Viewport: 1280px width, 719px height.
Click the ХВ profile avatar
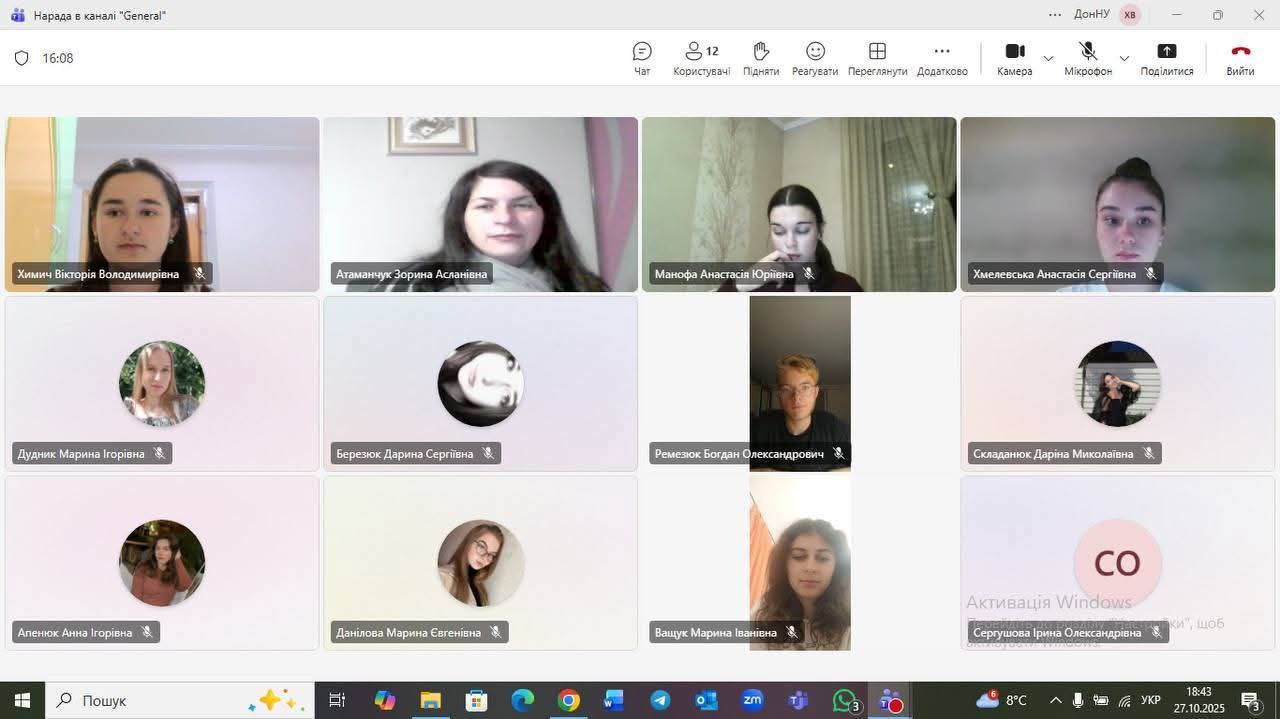point(1129,15)
